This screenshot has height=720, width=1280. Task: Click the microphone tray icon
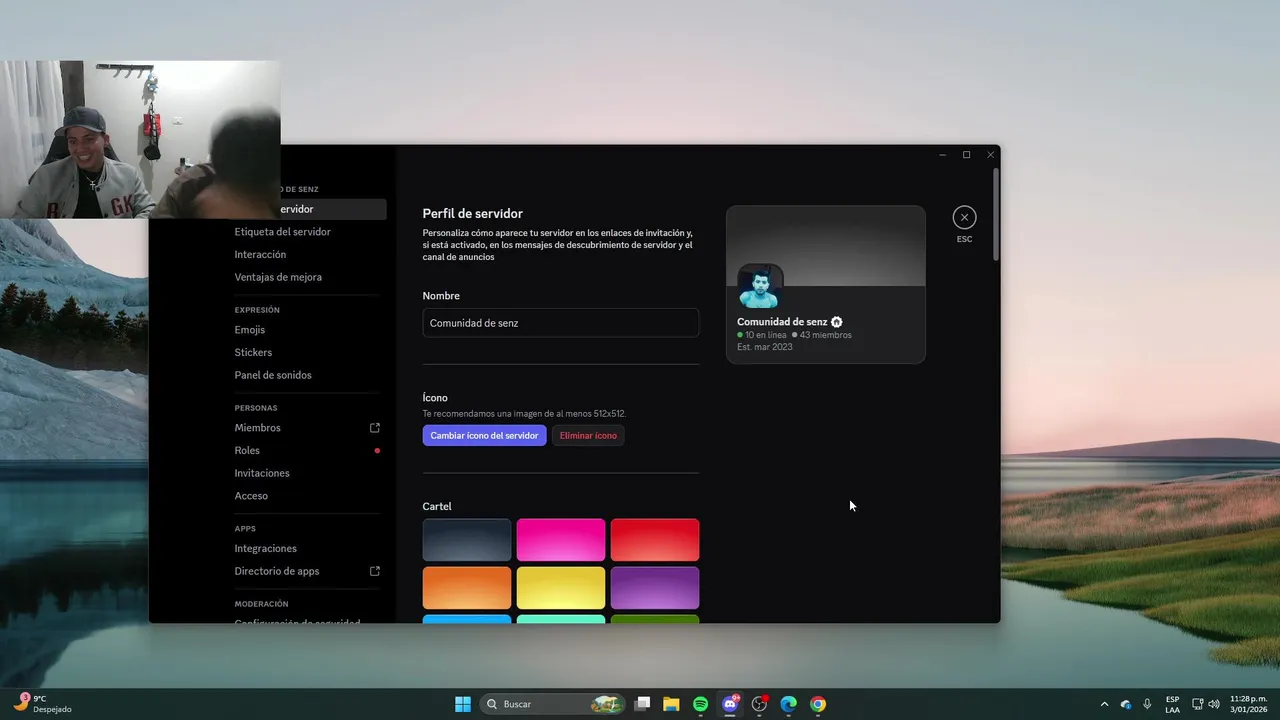1147,704
